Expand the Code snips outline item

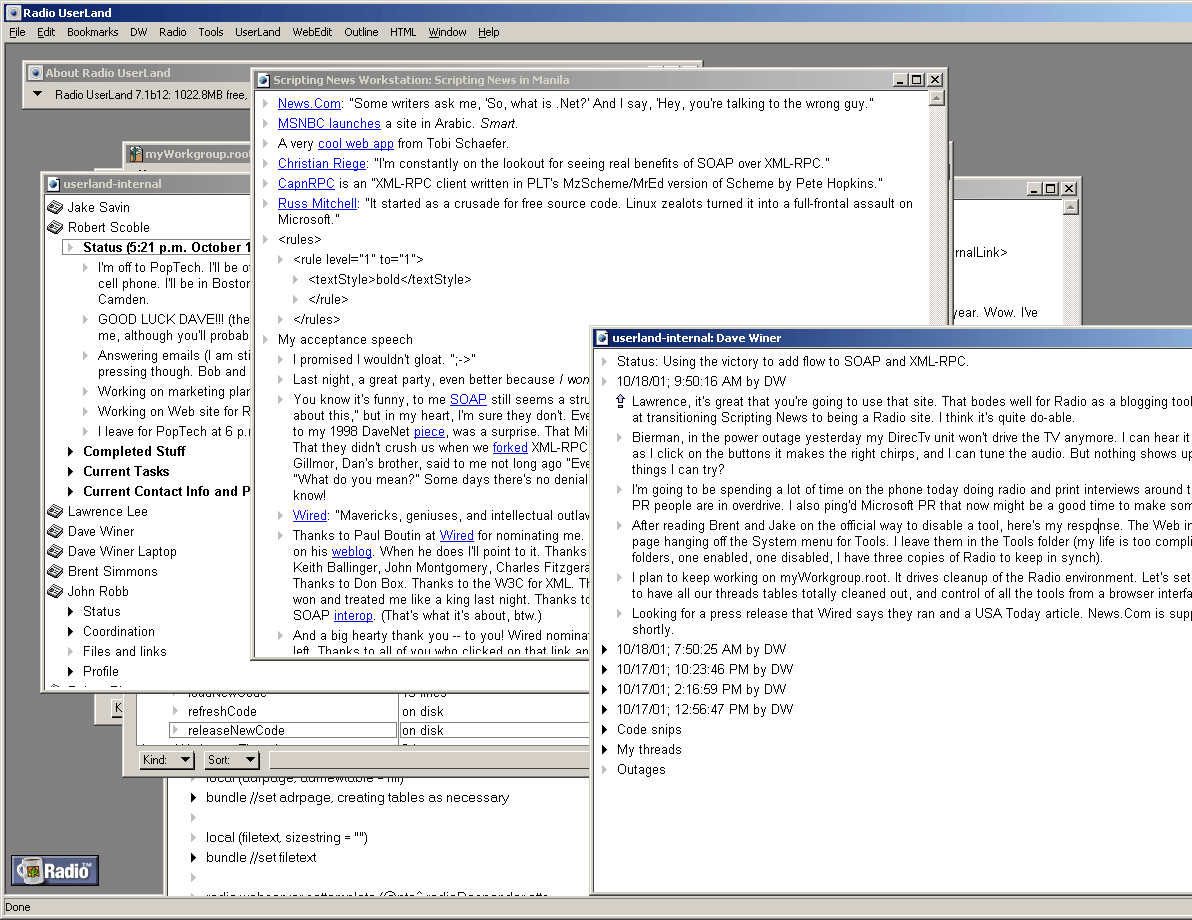click(605, 730)
